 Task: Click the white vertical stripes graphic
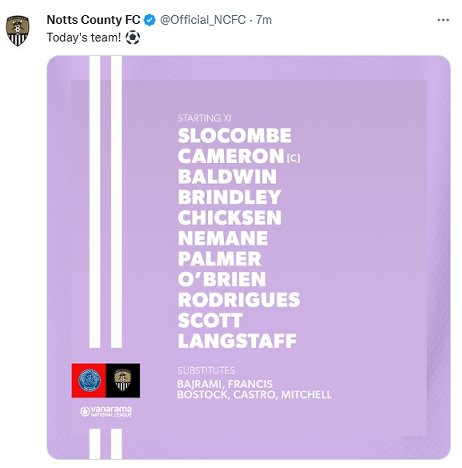click(x=106, y=202)
